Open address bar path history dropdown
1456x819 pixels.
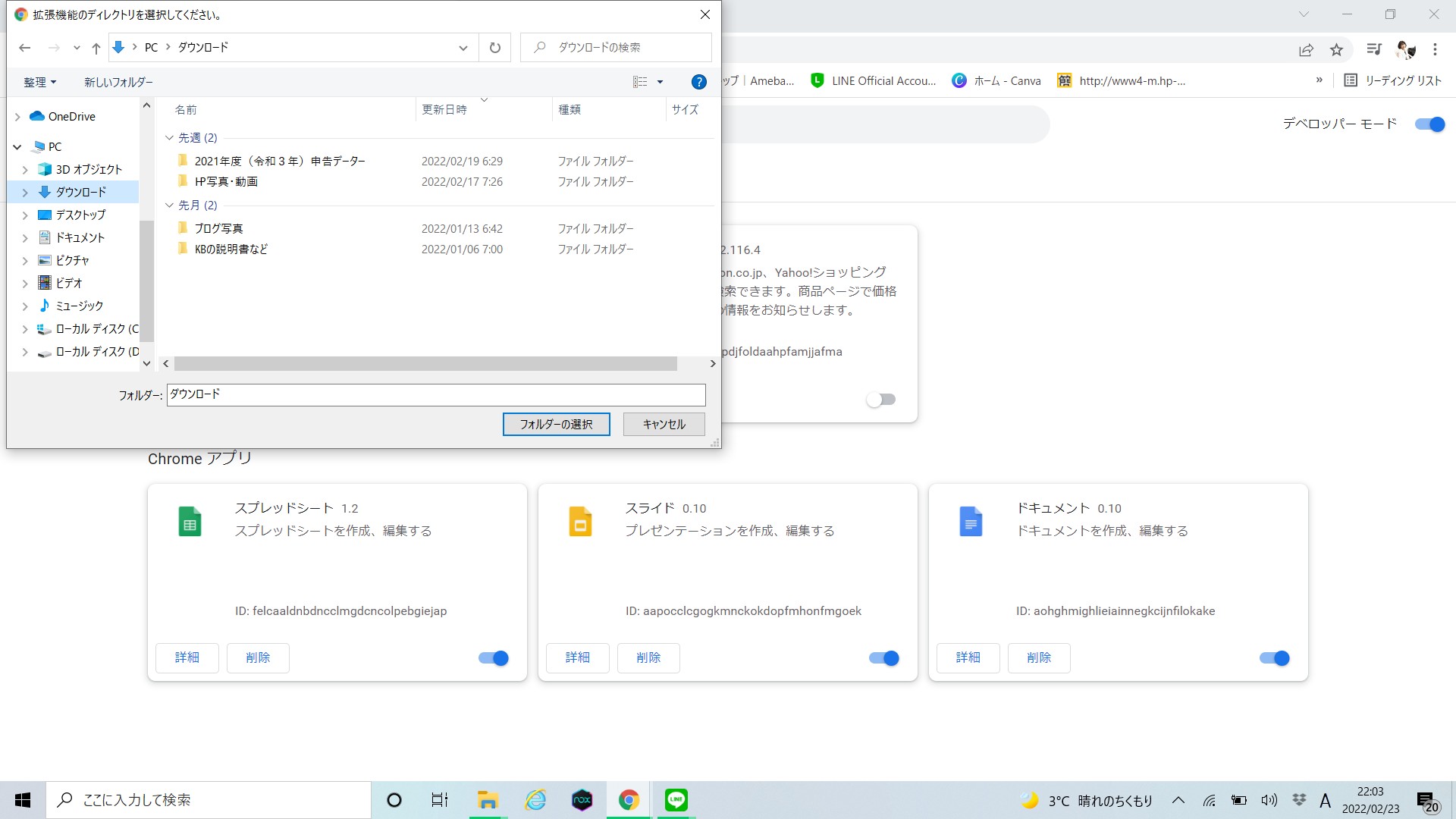(x=463, y=48)
